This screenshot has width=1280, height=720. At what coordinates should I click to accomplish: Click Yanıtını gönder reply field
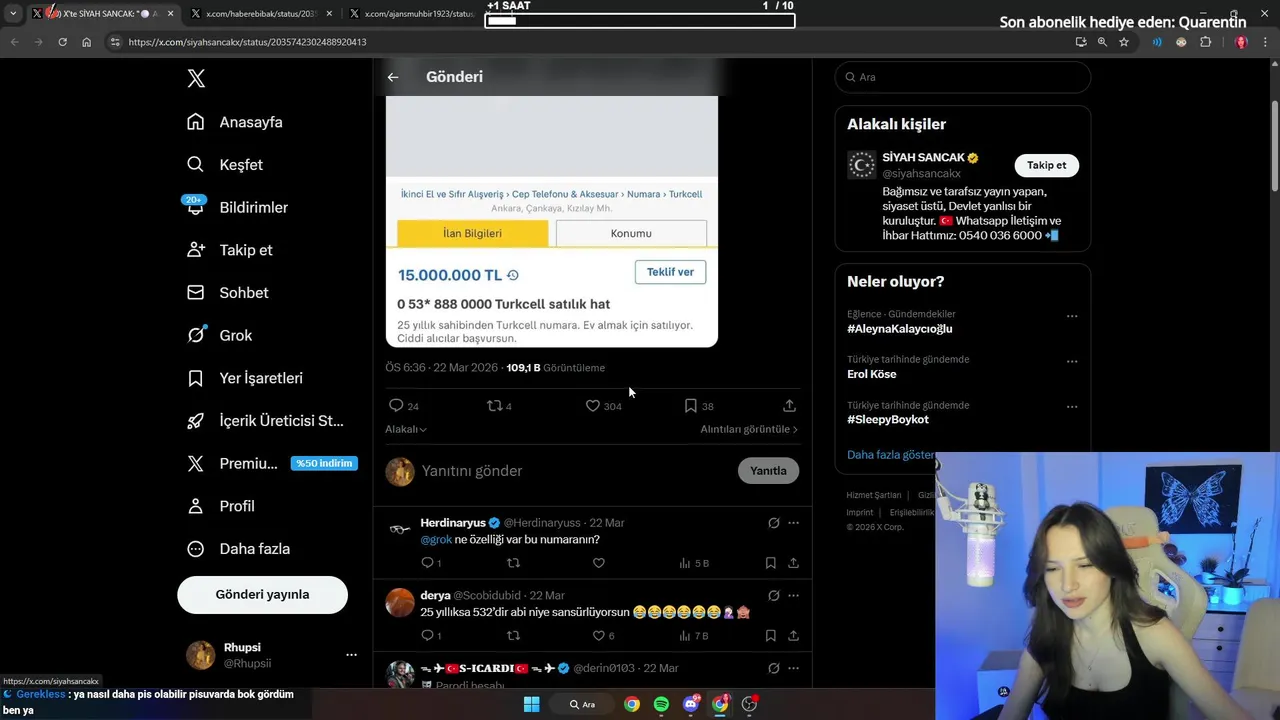click(573, 471)
